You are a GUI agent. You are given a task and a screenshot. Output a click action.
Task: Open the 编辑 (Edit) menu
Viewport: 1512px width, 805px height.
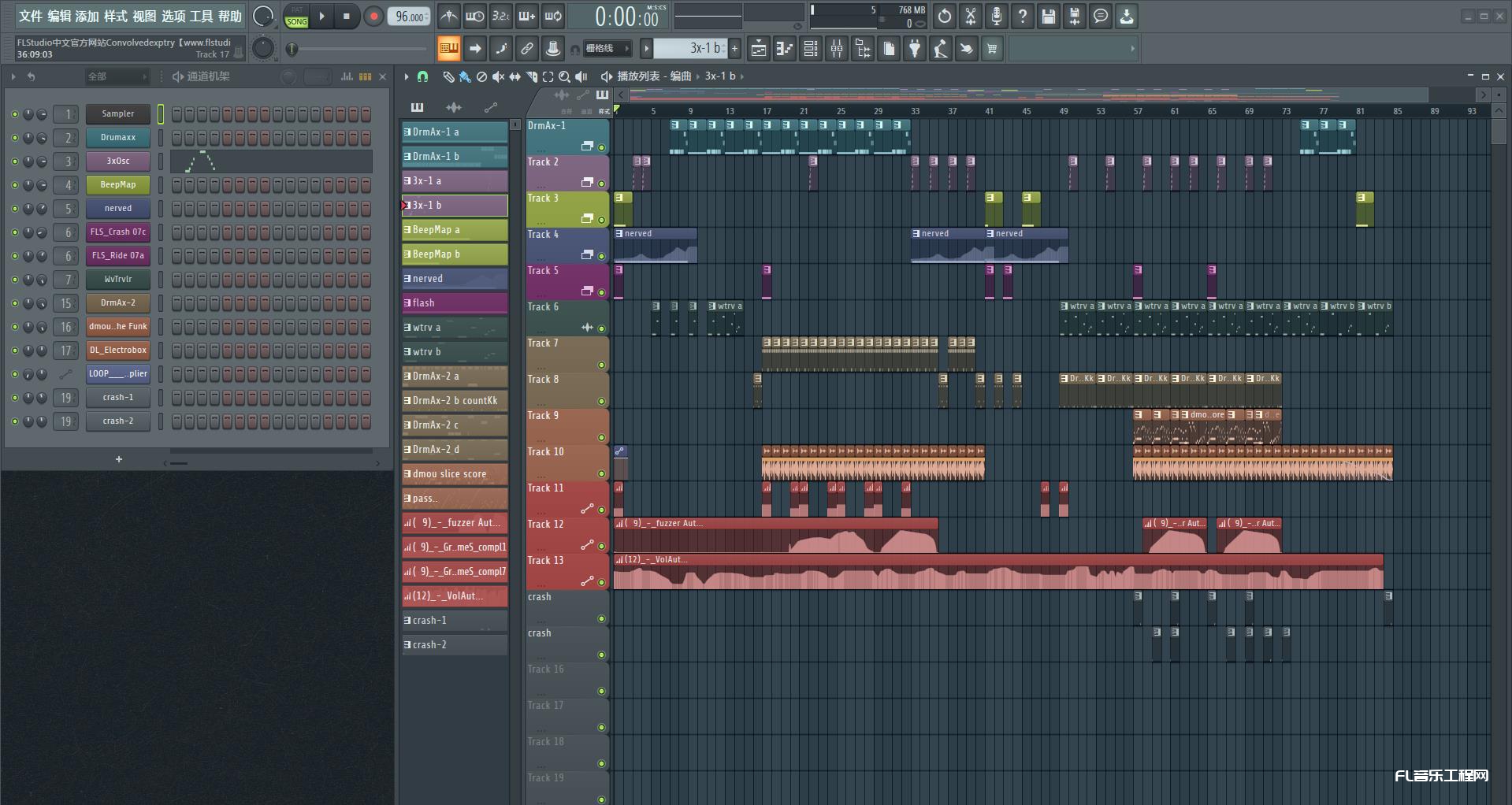pyautogui.click(x=59, y=16)
